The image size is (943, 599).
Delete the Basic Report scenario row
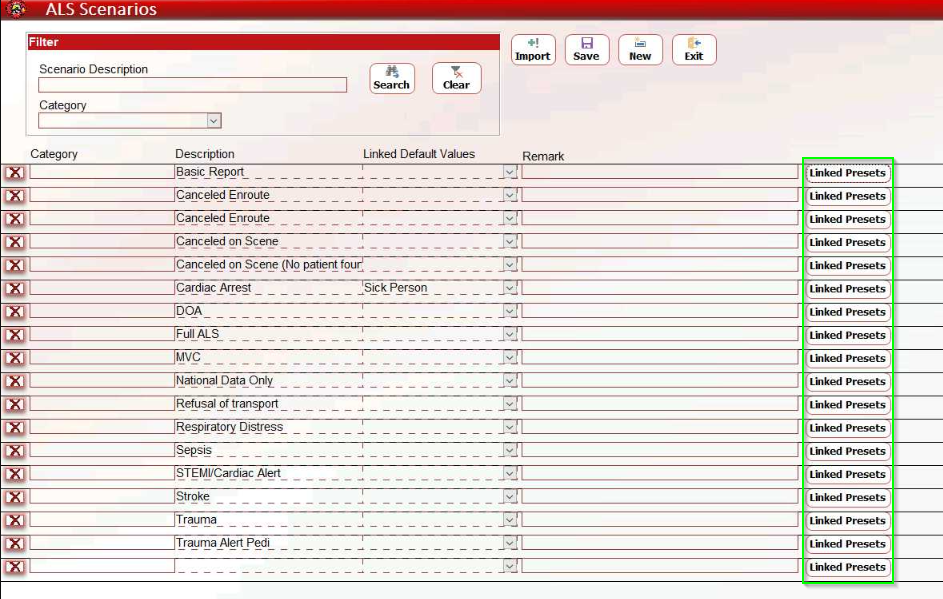(15, 172)
